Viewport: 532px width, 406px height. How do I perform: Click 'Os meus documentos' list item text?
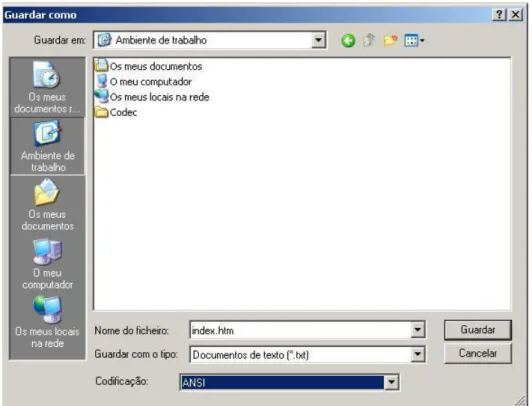pyautogui.click(x=156, y=66)
